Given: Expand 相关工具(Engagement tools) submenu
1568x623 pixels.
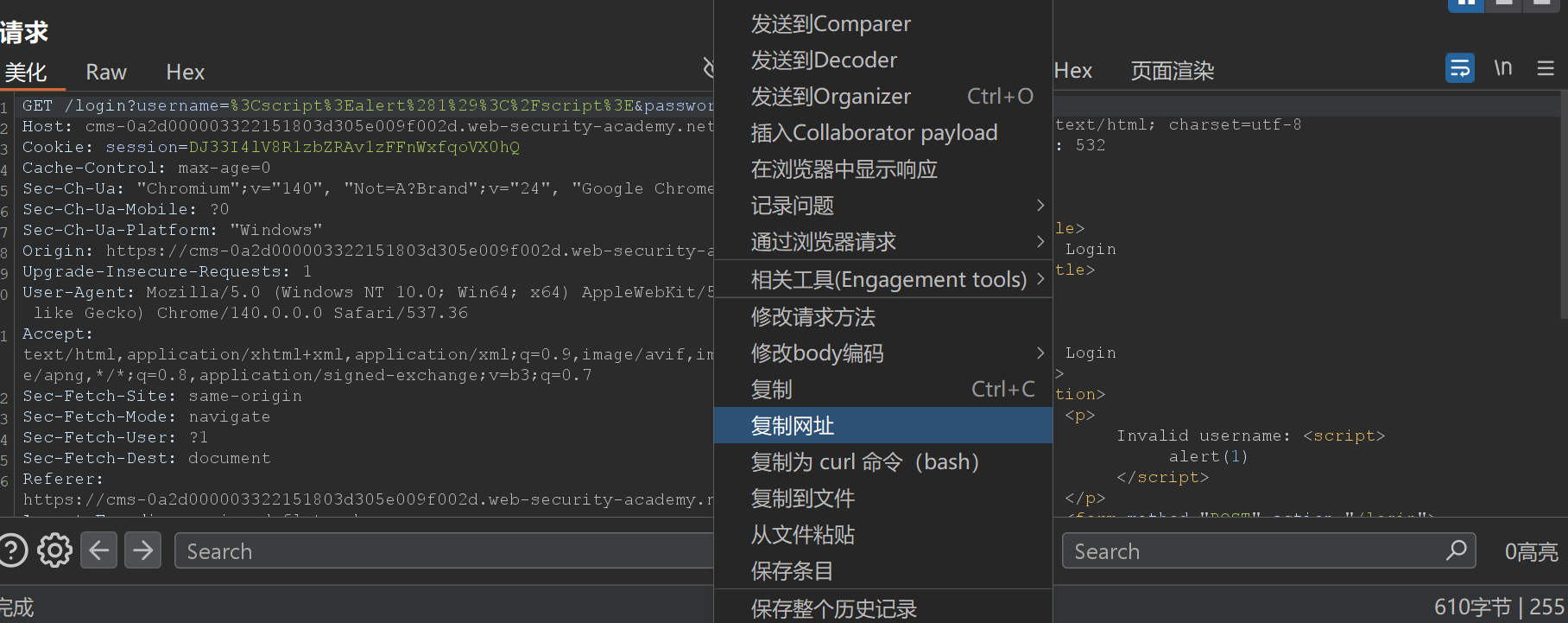Looking at the screenshot, I should (883, 279).
